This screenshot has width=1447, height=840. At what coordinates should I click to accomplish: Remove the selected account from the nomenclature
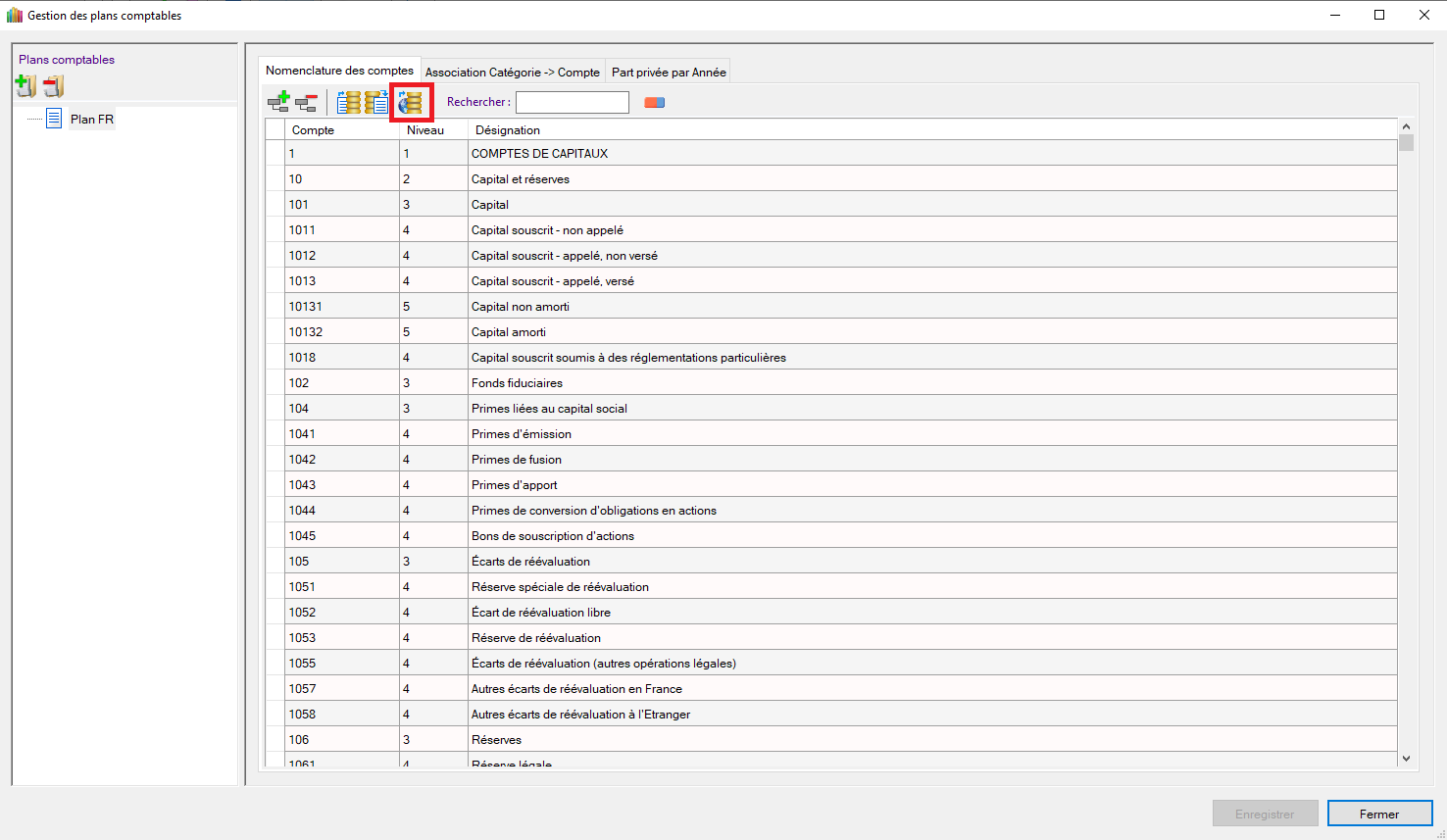pos(307,102)
